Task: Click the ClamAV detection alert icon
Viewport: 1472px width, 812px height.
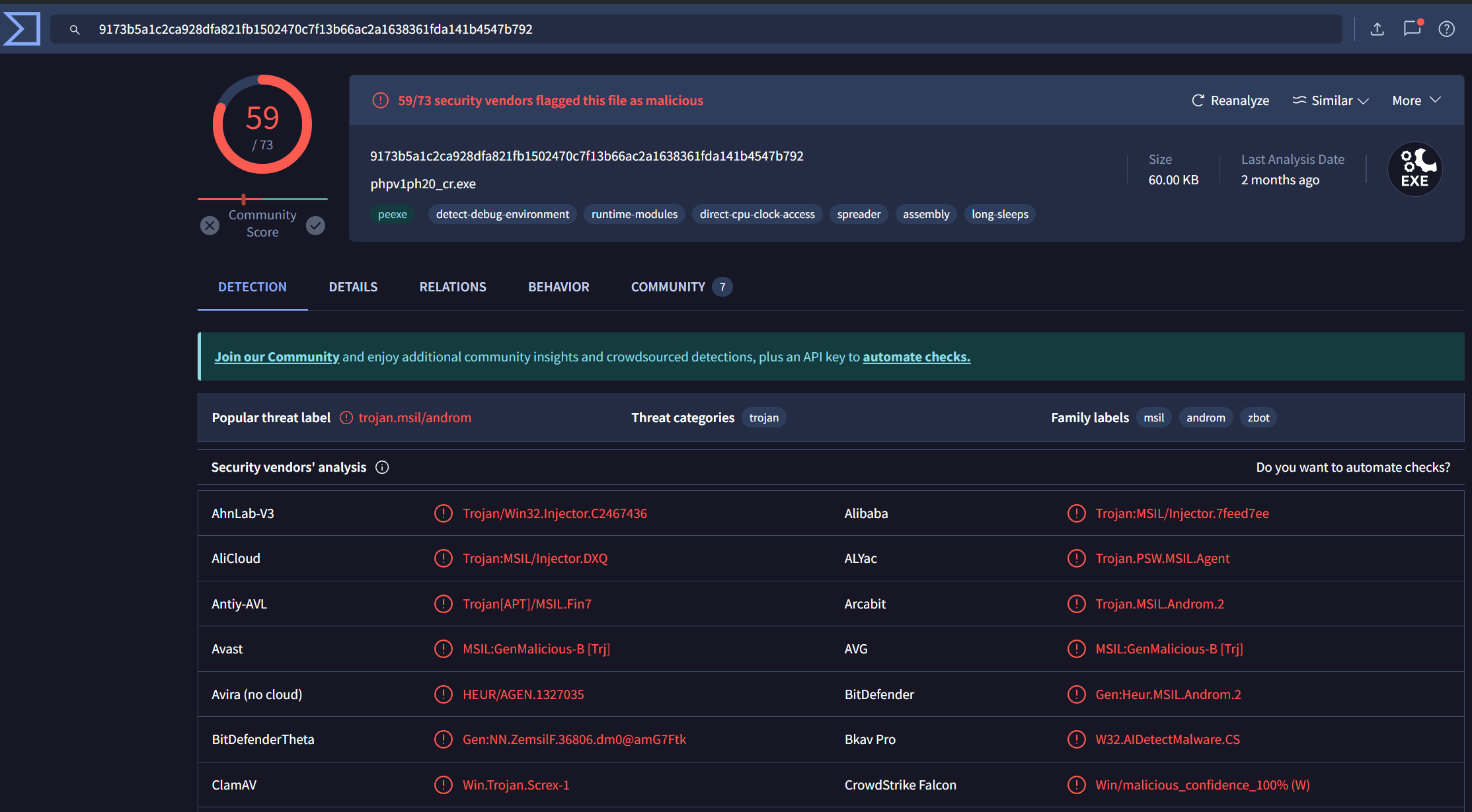Action: pyautogui.click(x=444, y=785)
